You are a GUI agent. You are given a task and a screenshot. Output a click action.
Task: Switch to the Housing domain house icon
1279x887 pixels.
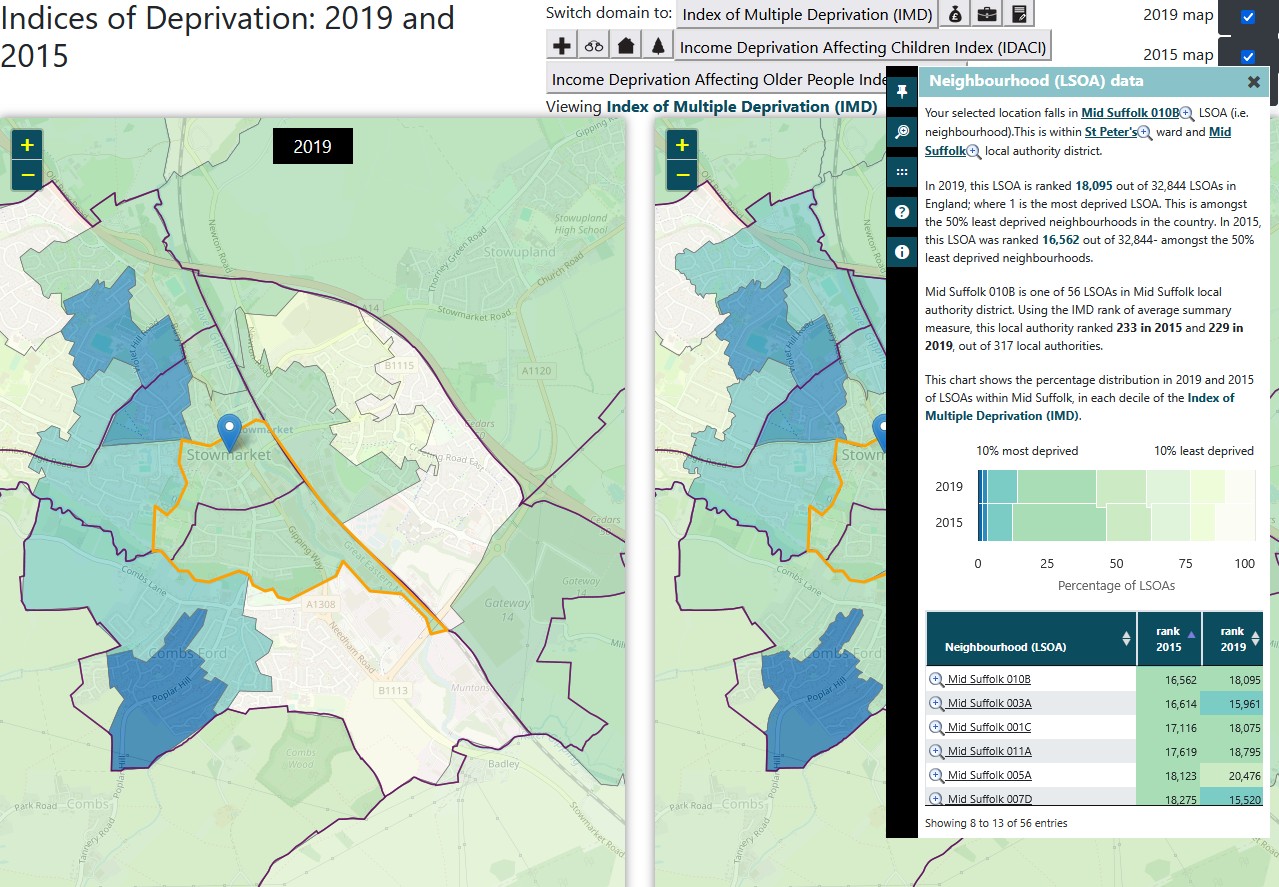tap(626, 46)
